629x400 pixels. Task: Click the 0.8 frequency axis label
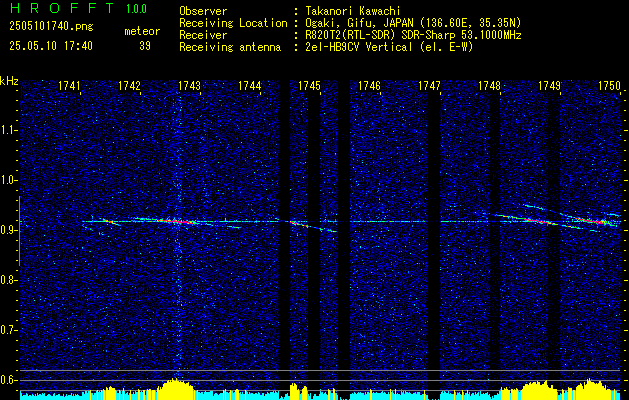8,280
